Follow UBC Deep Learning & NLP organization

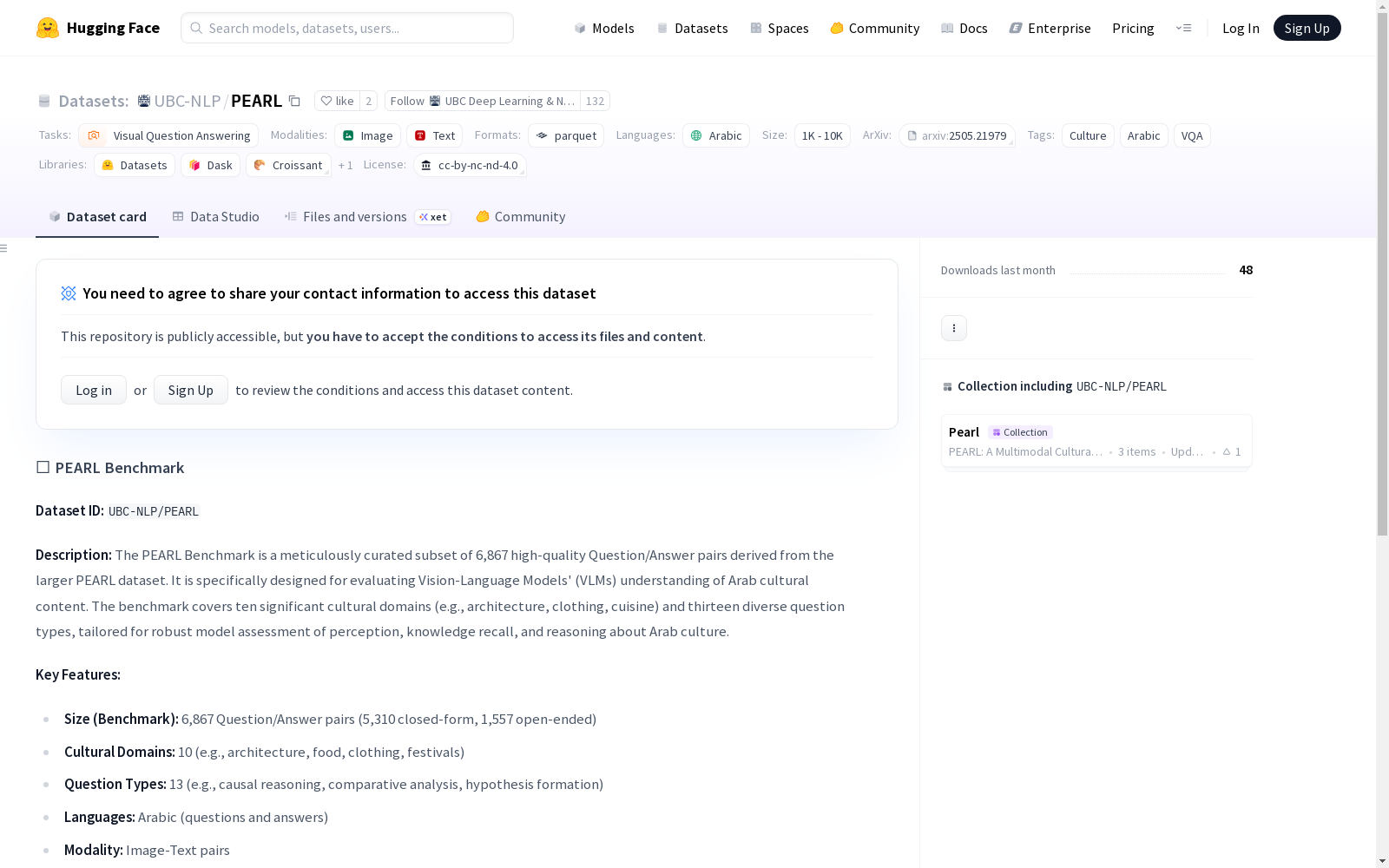[483, 101]
